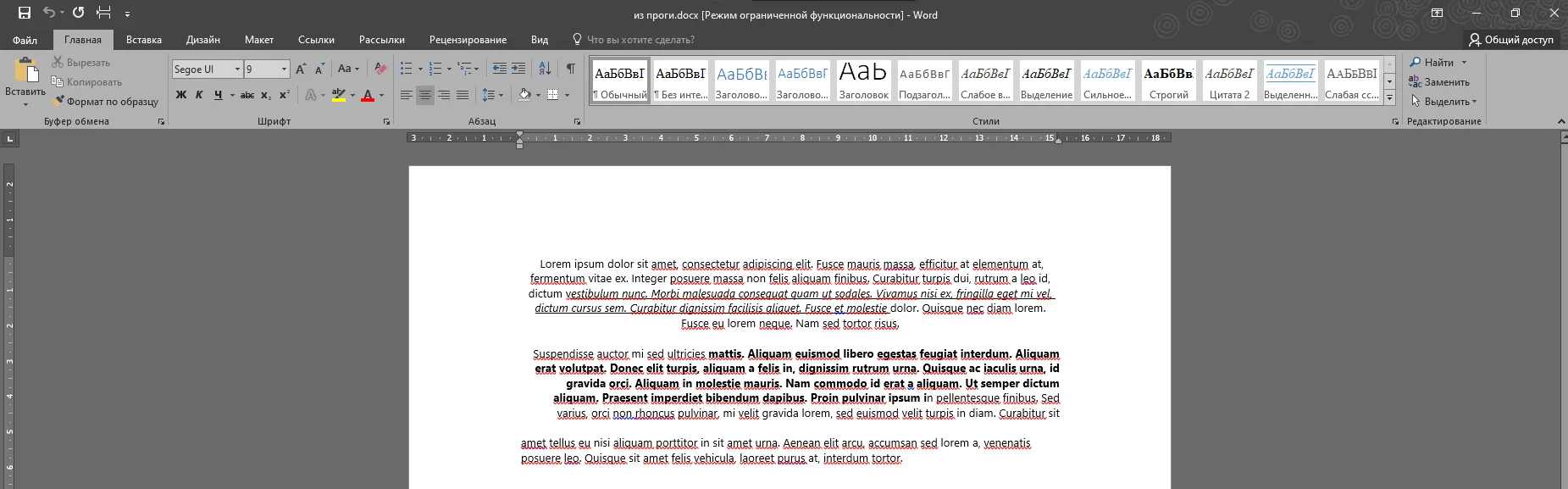Open Paragraph (Абзац) dialog launcher
The height and width of the screenshot is (489, 1568).
coord(578,122)
